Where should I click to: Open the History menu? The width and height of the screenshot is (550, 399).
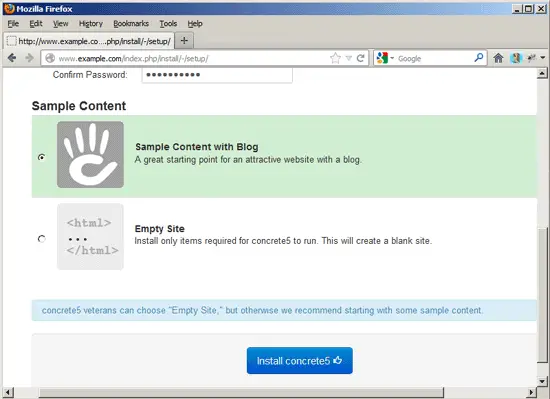pos(90,23)
